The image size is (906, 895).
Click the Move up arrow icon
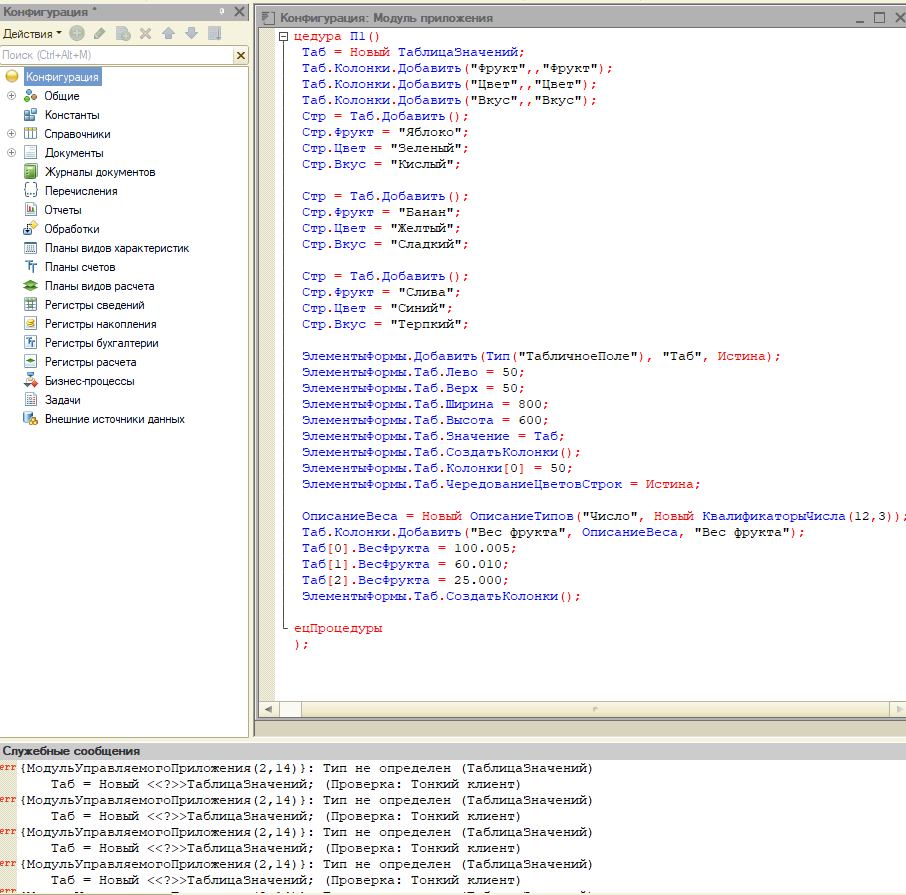click(x=168, y=34)
